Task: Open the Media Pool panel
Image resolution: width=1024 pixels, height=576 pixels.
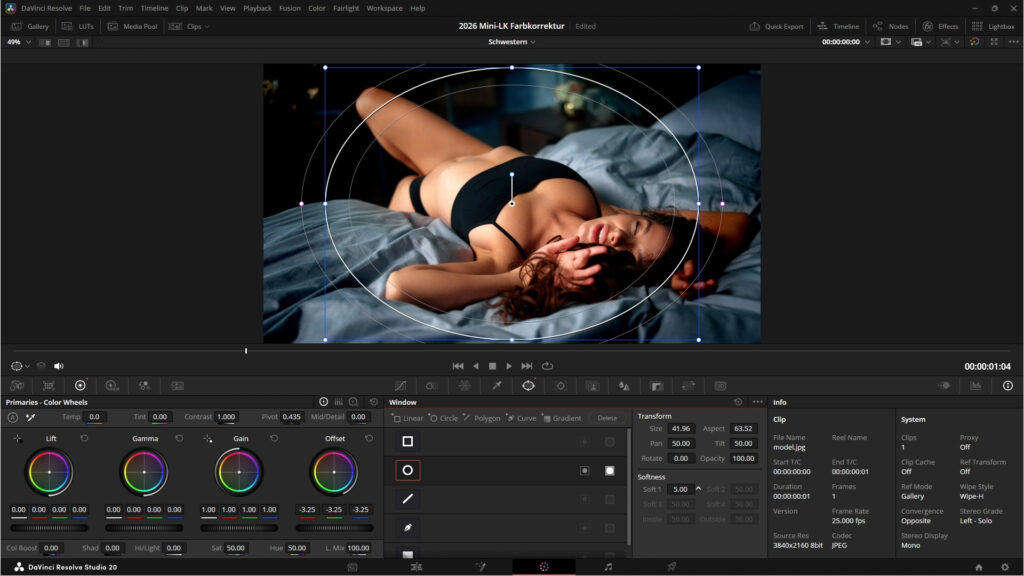Action: click(x=132, y=26)
